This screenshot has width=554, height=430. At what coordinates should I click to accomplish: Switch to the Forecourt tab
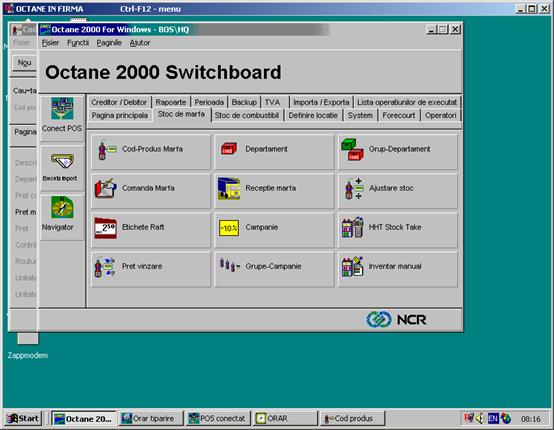pos(399,116)
